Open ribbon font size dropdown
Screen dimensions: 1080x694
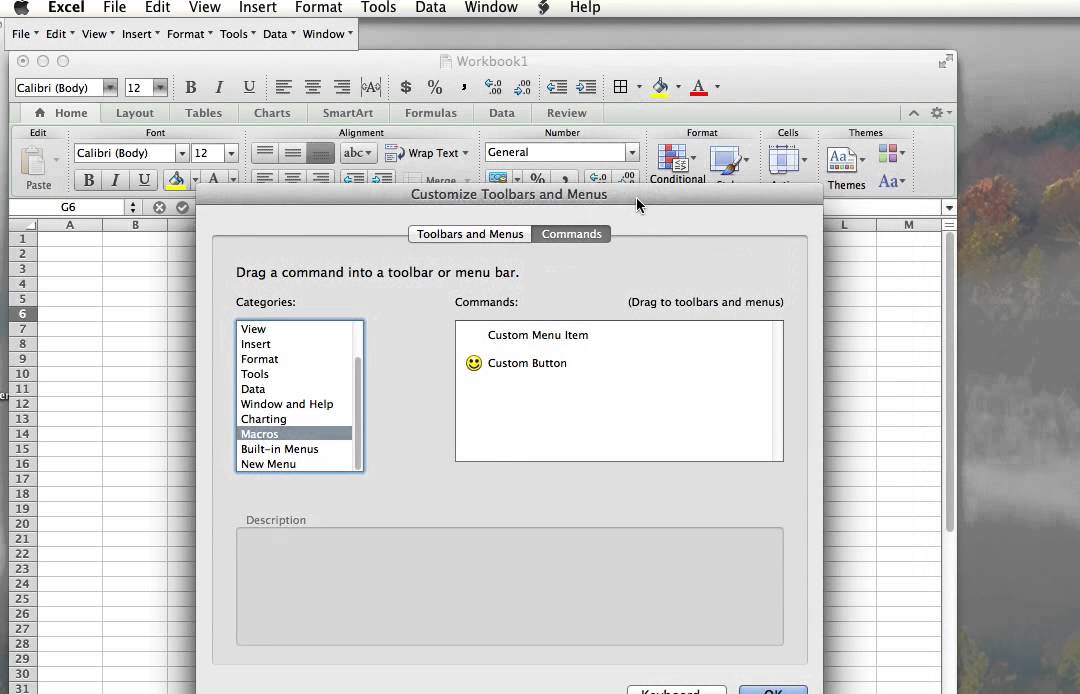(x=231, y=153)
